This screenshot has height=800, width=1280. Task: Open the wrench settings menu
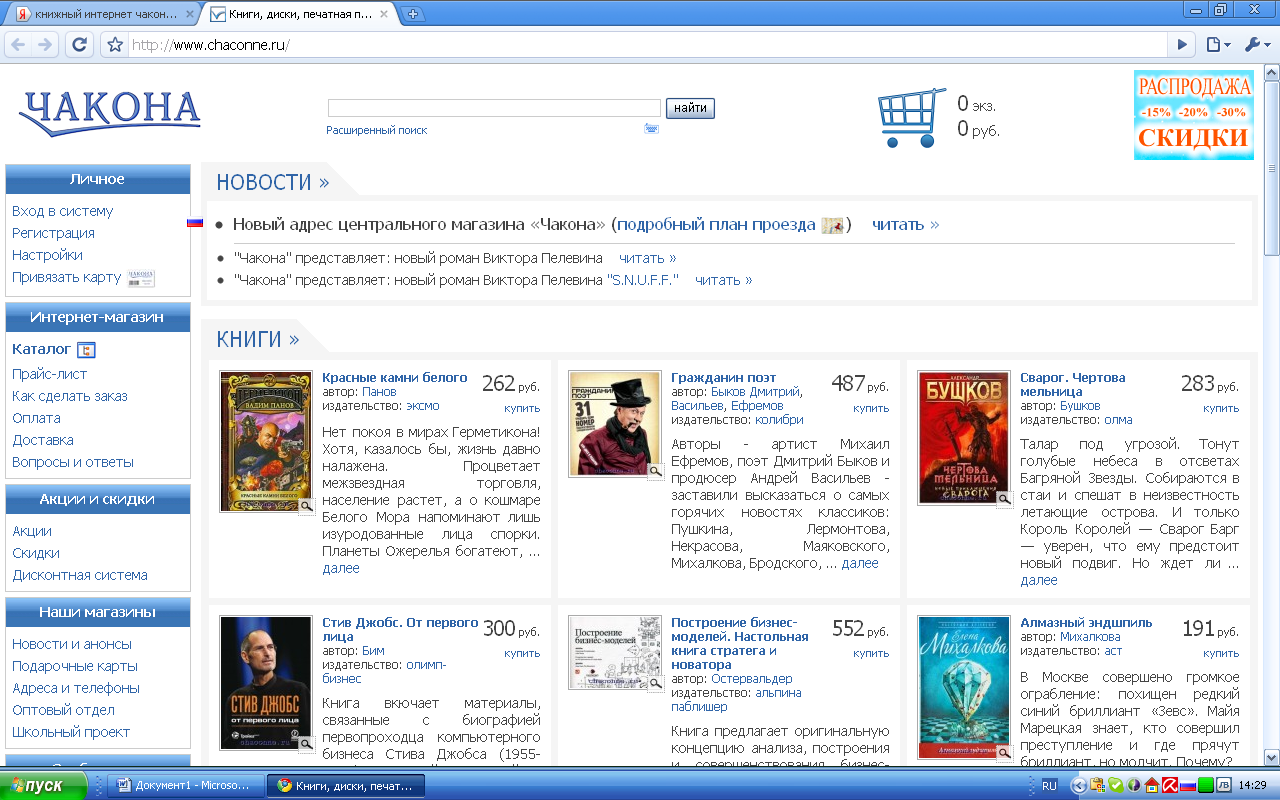(1256, 45)
